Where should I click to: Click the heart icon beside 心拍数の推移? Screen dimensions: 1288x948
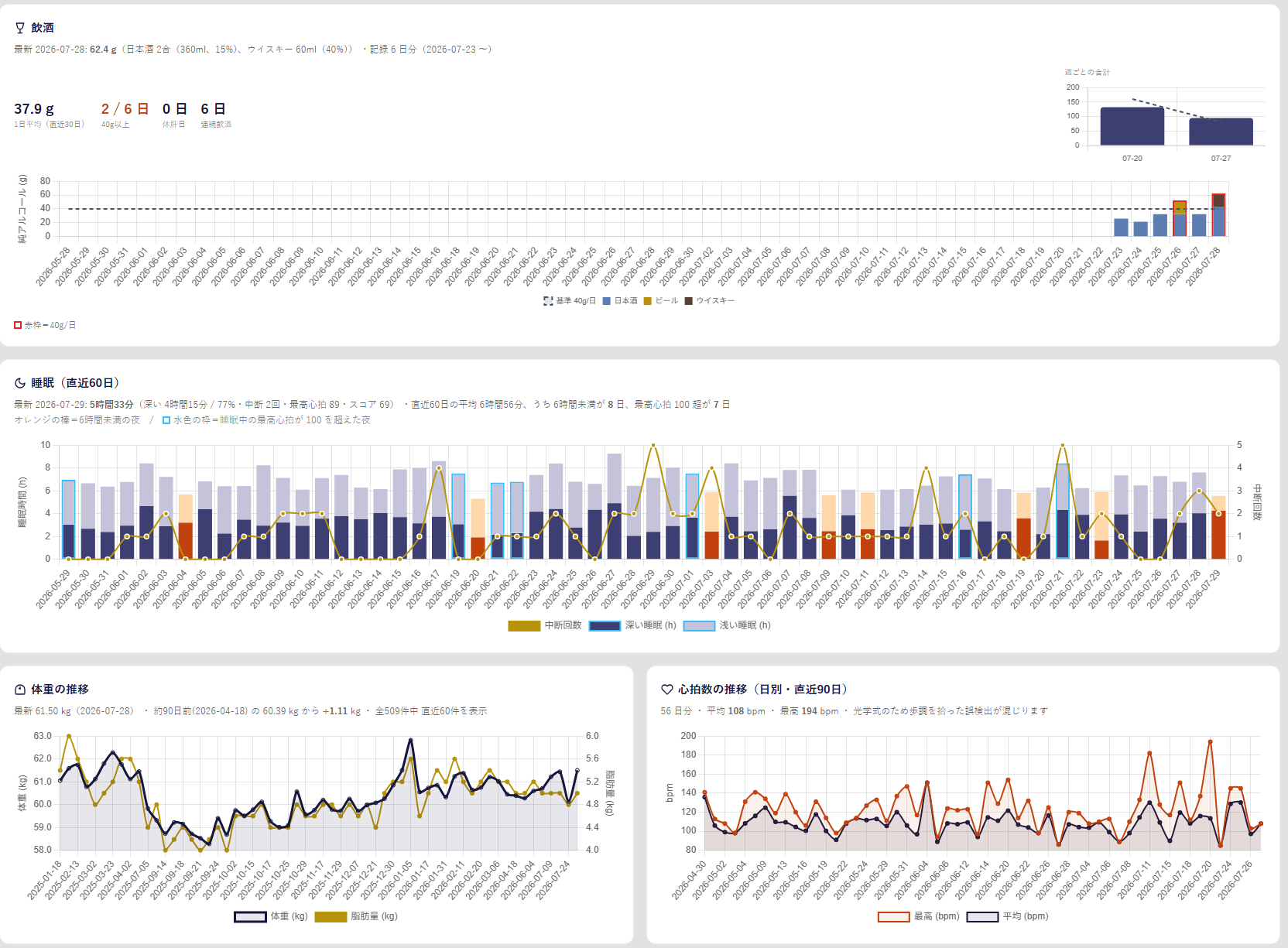click(666, 690)
